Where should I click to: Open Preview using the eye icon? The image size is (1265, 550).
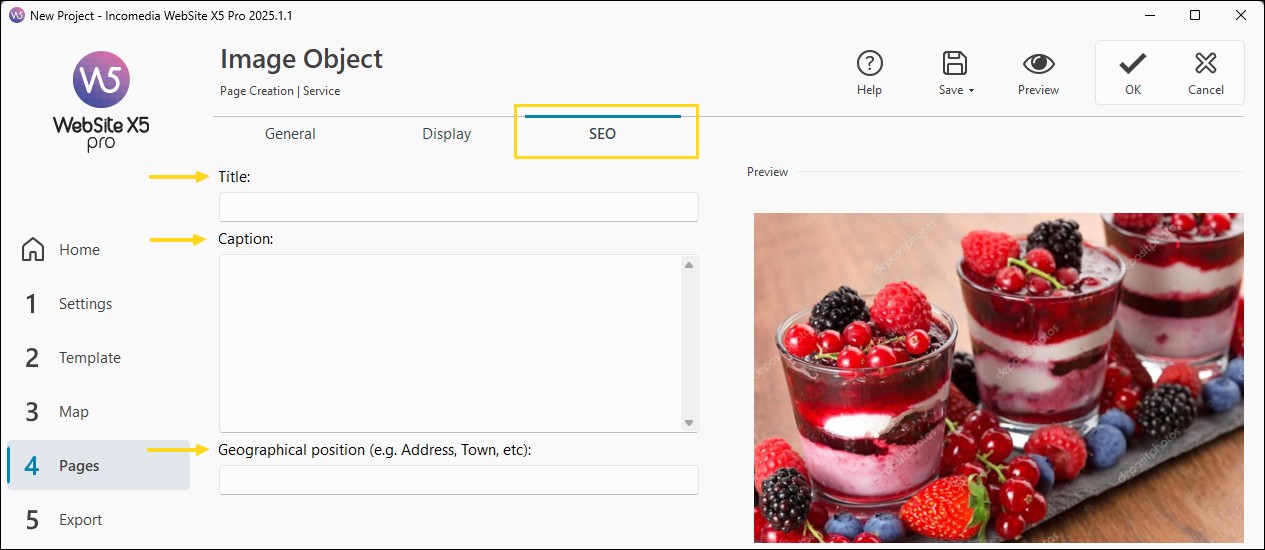[1039, 64]
